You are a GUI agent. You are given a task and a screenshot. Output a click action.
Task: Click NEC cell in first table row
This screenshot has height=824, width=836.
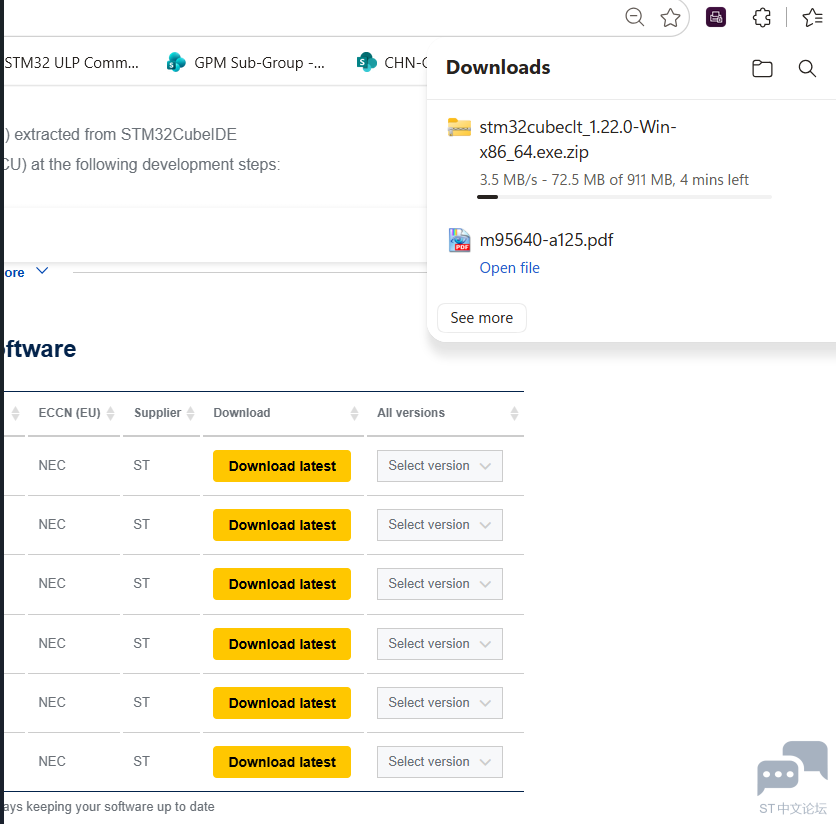(x=52, y=466)
